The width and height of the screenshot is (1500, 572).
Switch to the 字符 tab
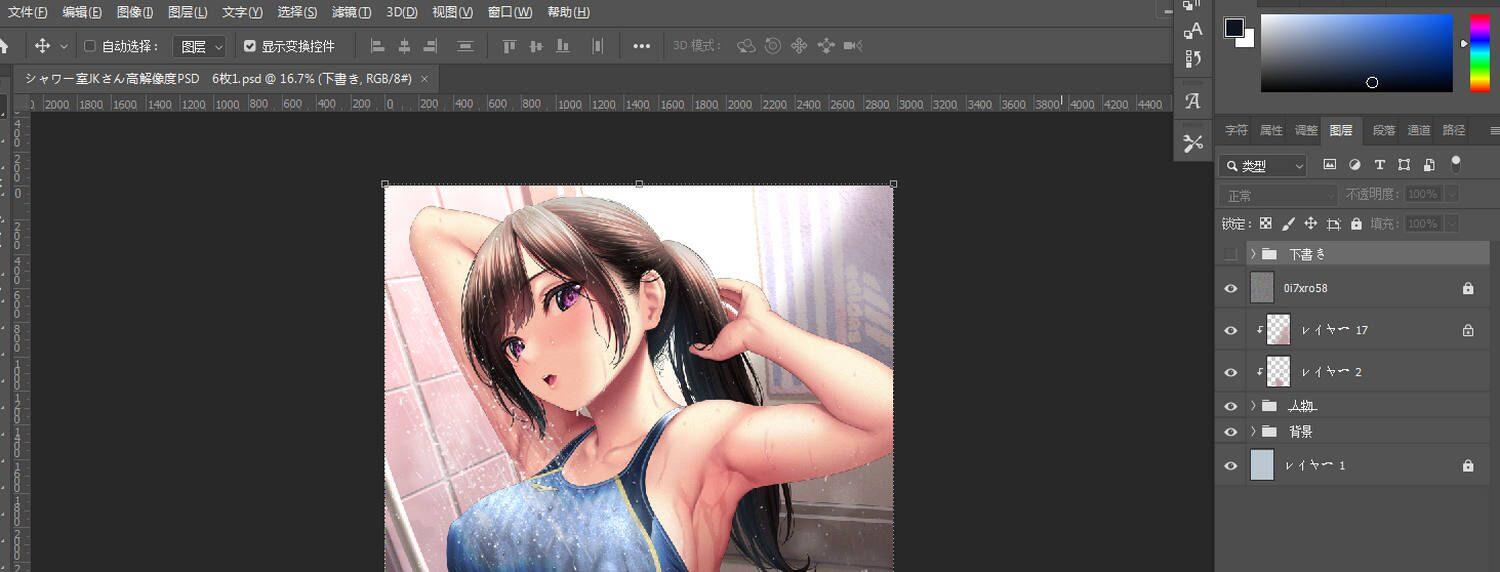point(1237,130)
